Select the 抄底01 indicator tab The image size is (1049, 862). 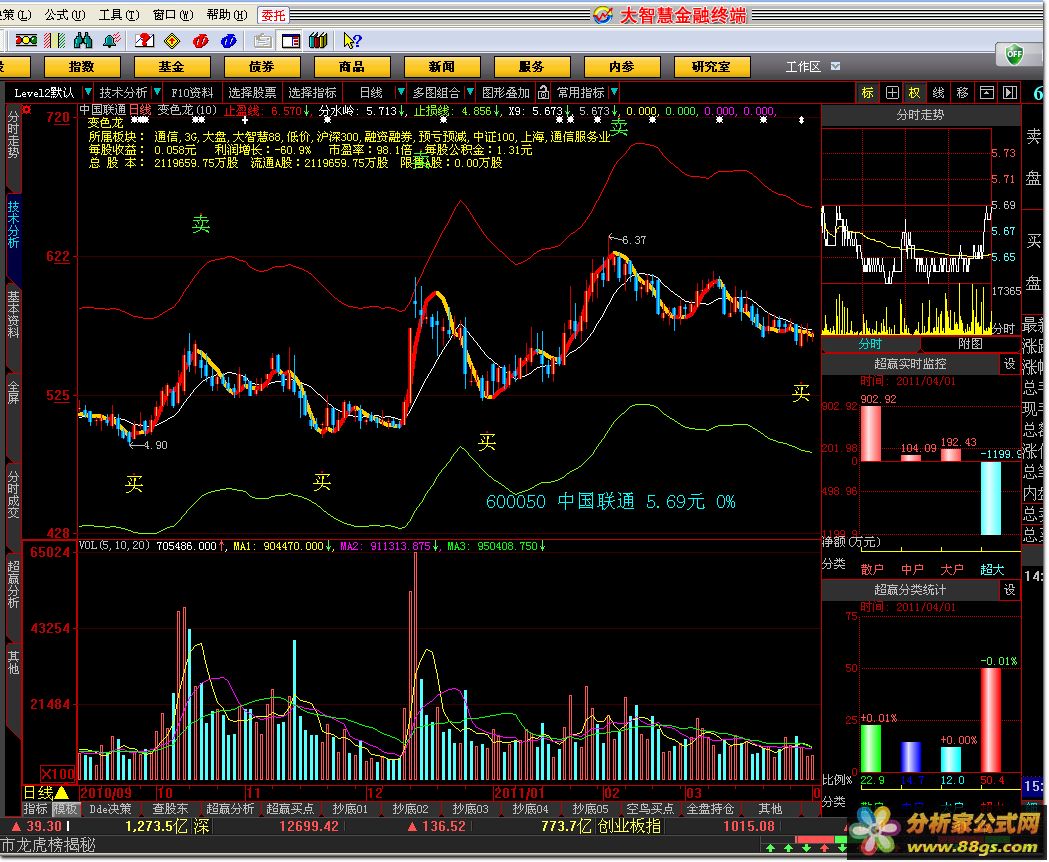point(350,808)
